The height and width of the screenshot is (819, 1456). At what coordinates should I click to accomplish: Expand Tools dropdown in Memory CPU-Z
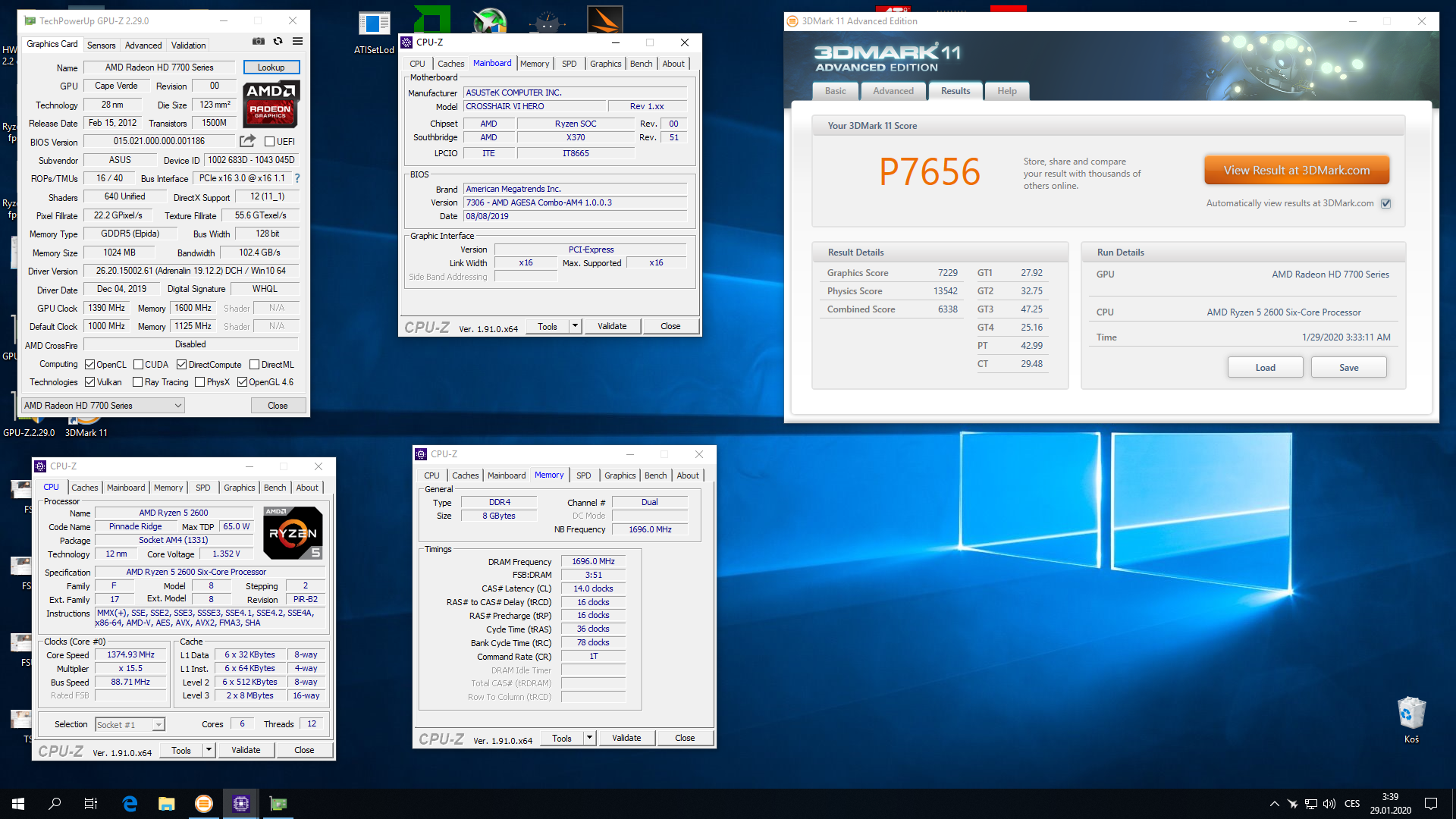(589, 738)
